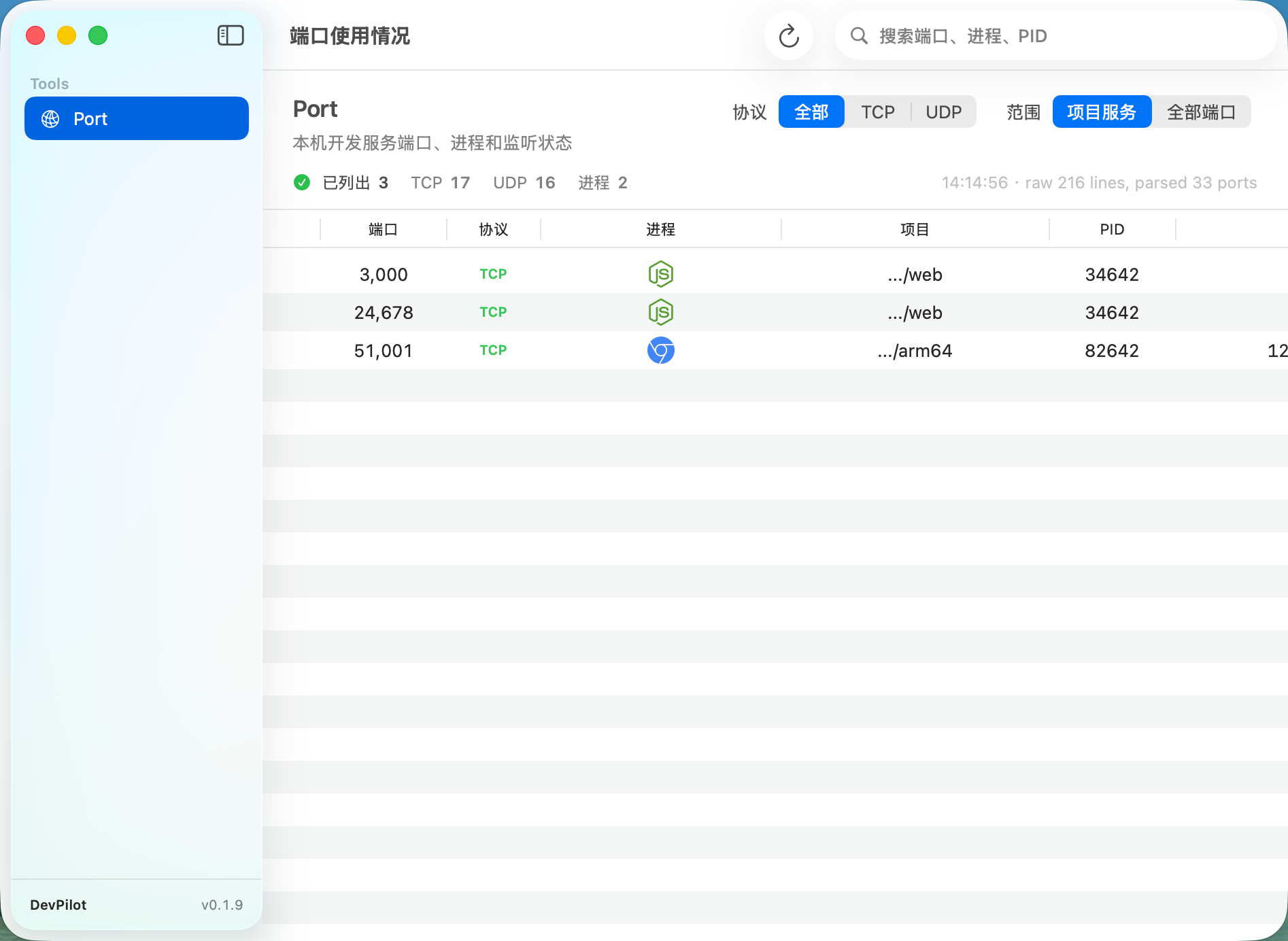
Task: Click the 已列出 3 status count
Action: coord(355,182)
